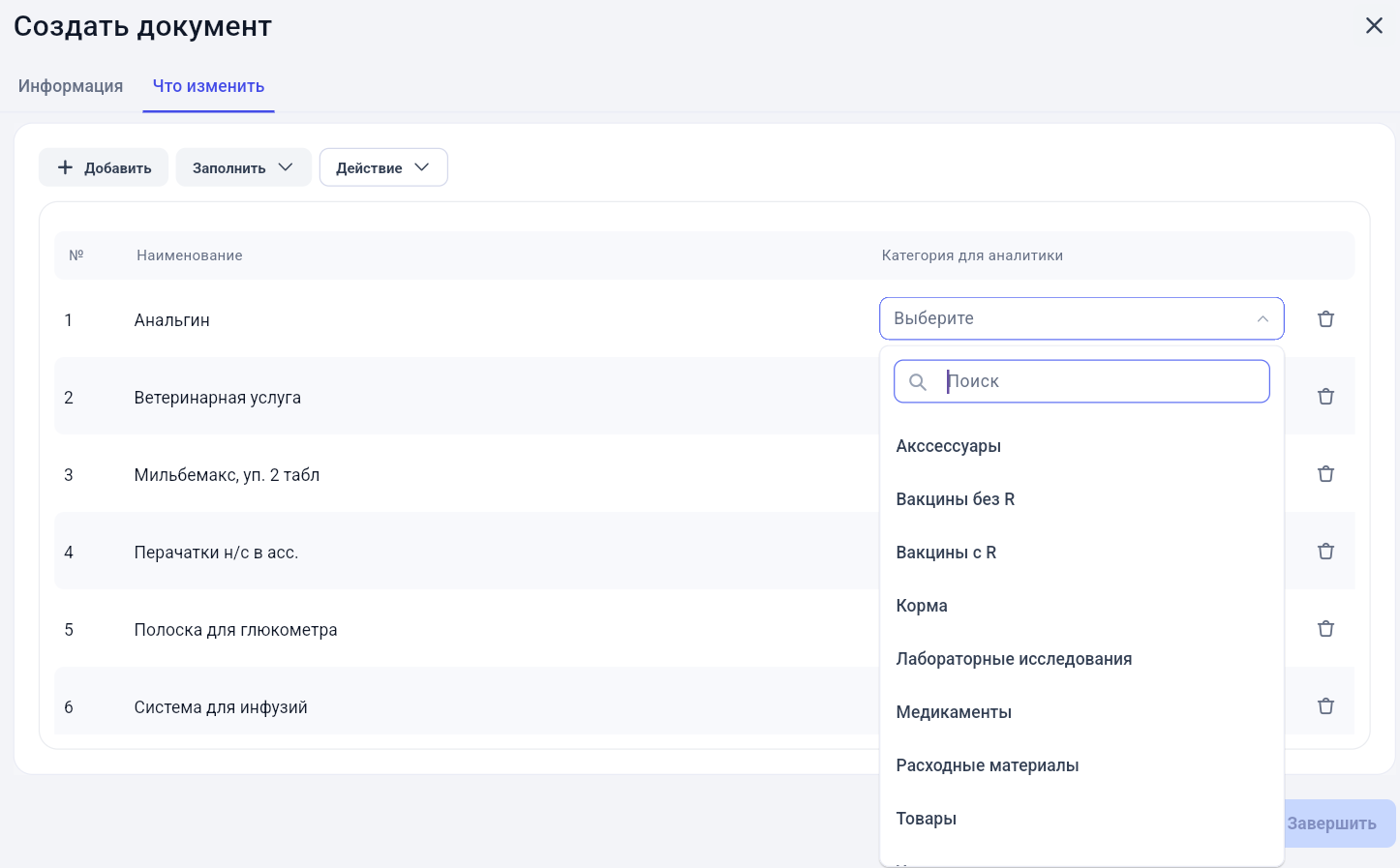Screen dimensions: 1400x868
Task: Collapse the Выберите category dropdown for Анальгин
Action: (1081, 318)
